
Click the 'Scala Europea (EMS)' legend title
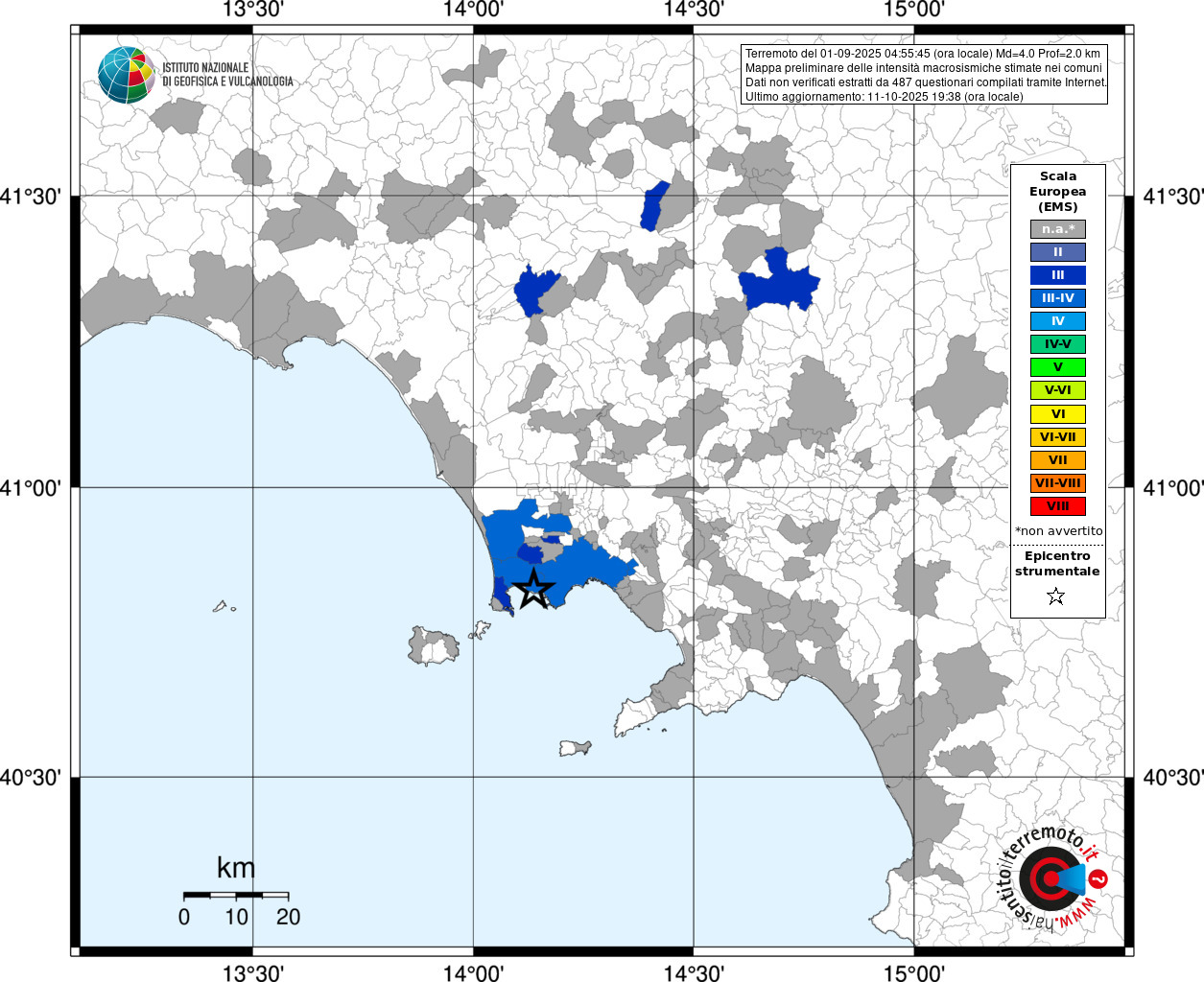click(1058, 191)
